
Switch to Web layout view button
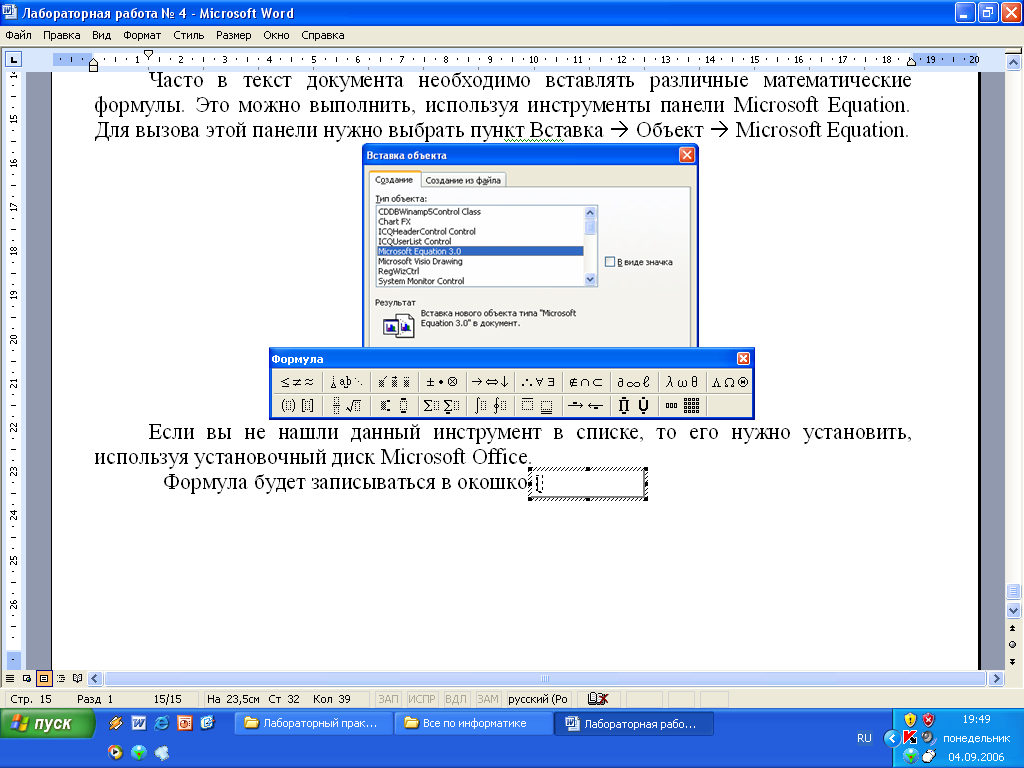pos(27,679)
